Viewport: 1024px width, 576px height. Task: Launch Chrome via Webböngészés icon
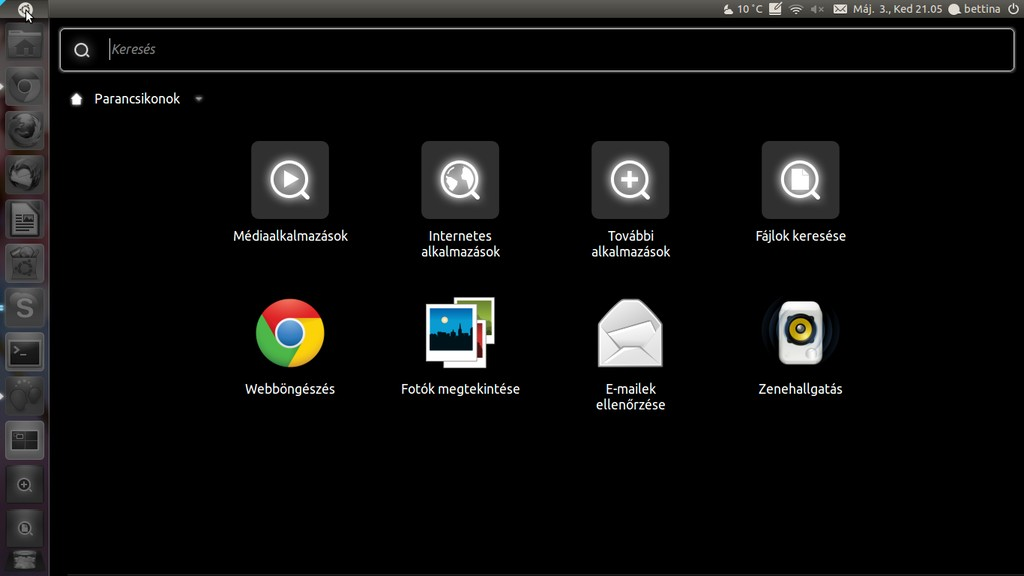(x=290, y=333)
